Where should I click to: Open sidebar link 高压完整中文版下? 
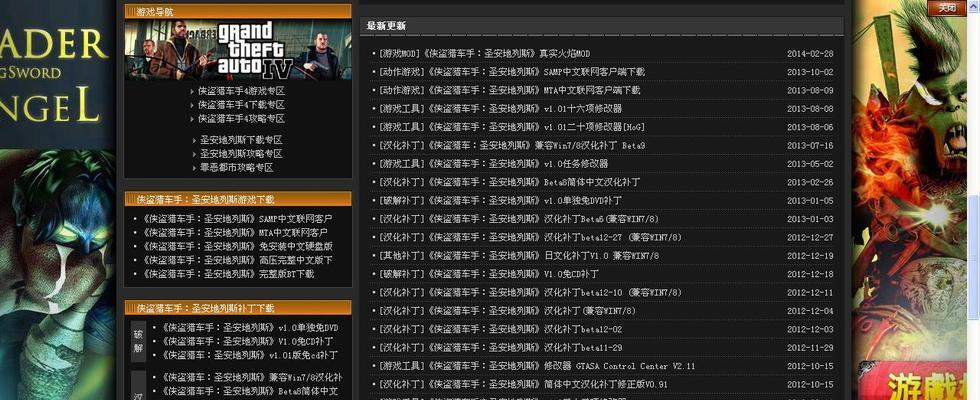pyautogui.click(x=238, y=260)
